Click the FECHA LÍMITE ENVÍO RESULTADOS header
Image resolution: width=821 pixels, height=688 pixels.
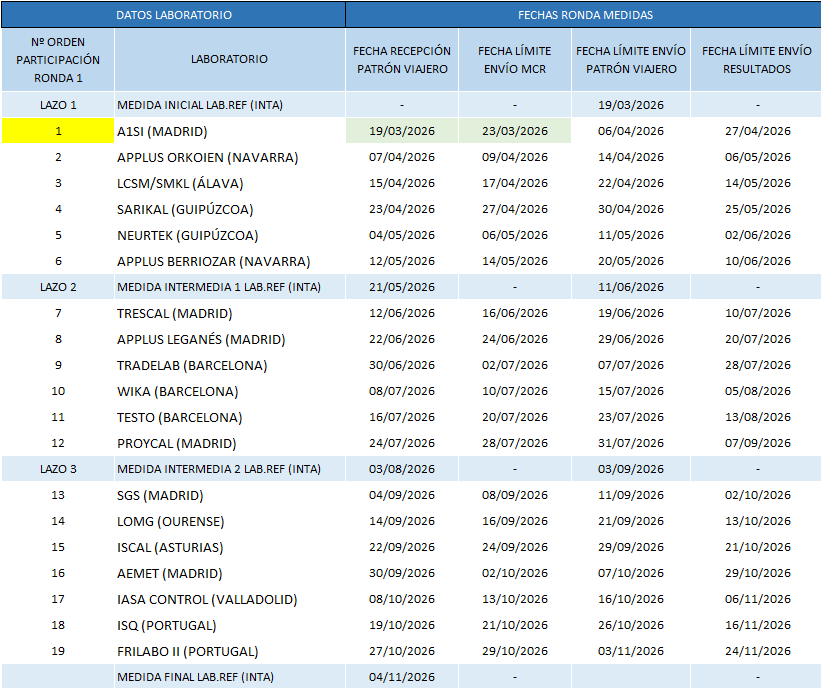[x=756, y=60]
